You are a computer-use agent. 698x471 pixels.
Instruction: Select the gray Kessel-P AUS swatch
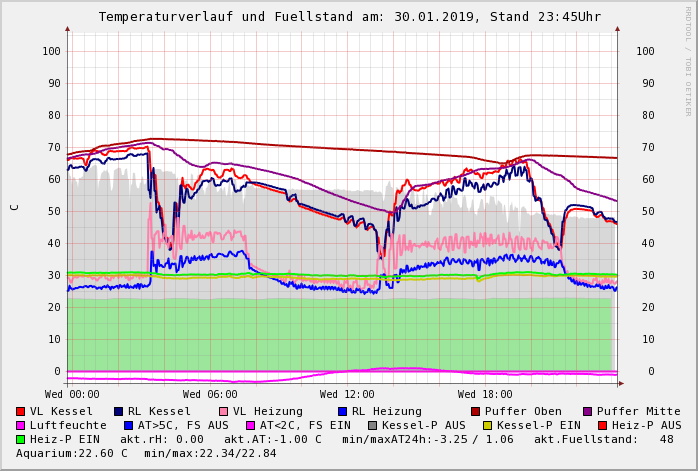371,425
